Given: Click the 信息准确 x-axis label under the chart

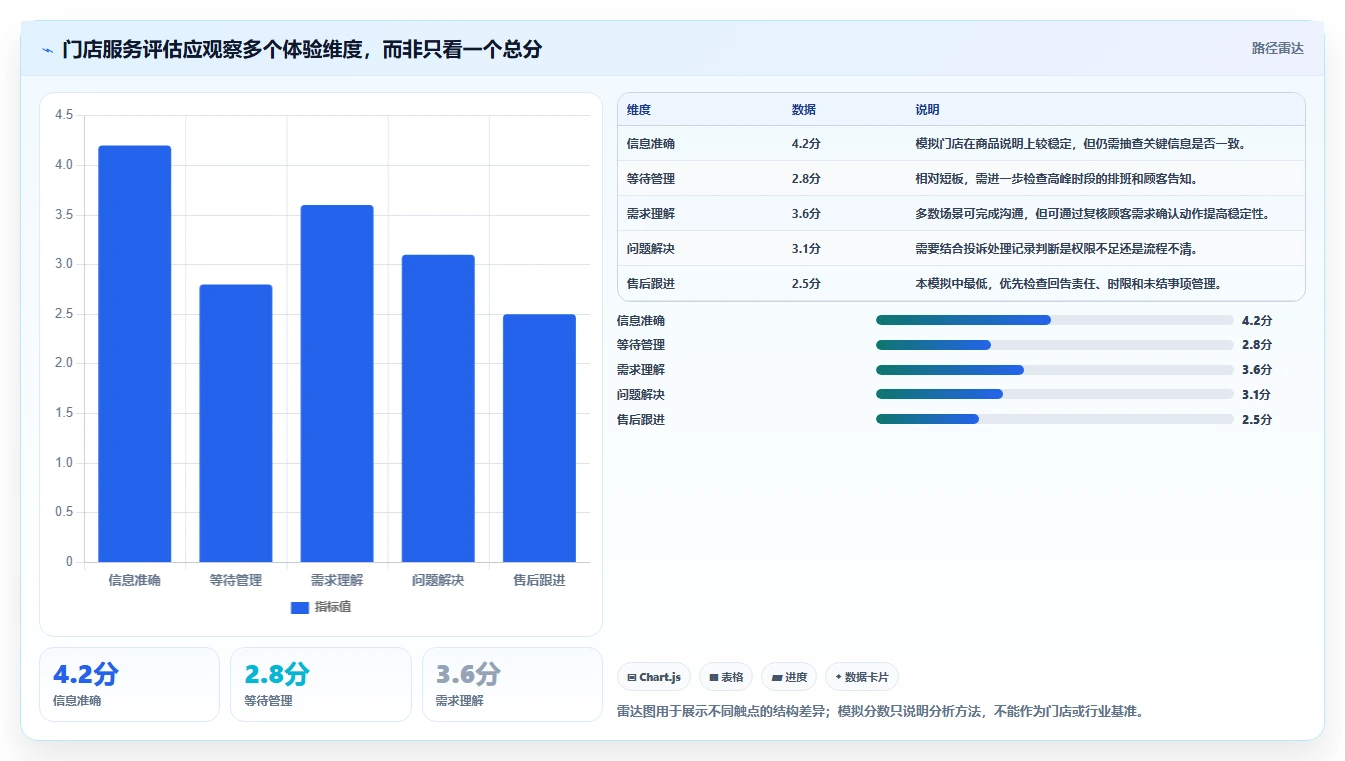Looking at the screenshot, I should (135, 580).
